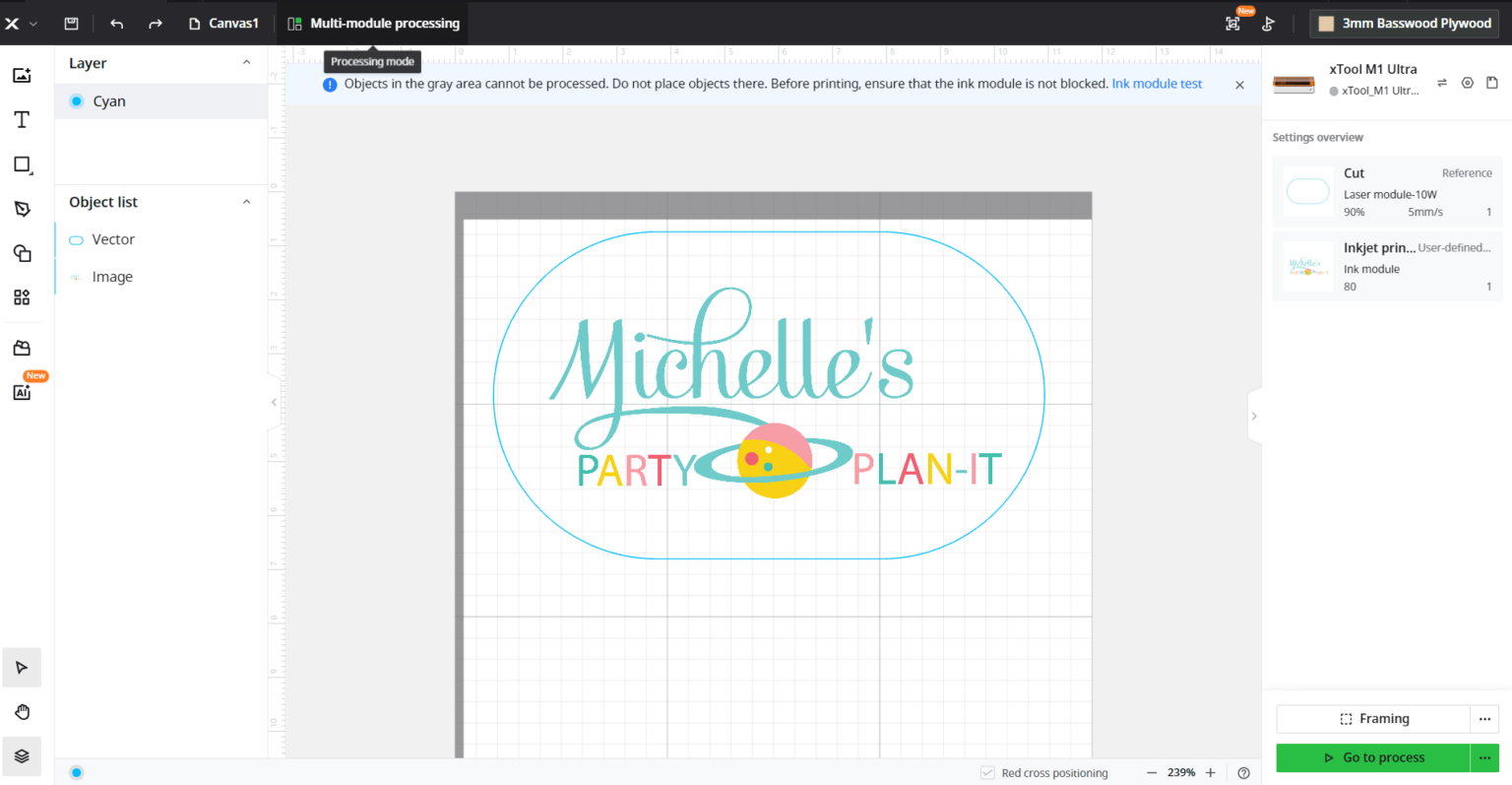Viewport: 1512px width, 785px height.
Task: Collapse the Layer panel
Action: click(x=246, y=62)
